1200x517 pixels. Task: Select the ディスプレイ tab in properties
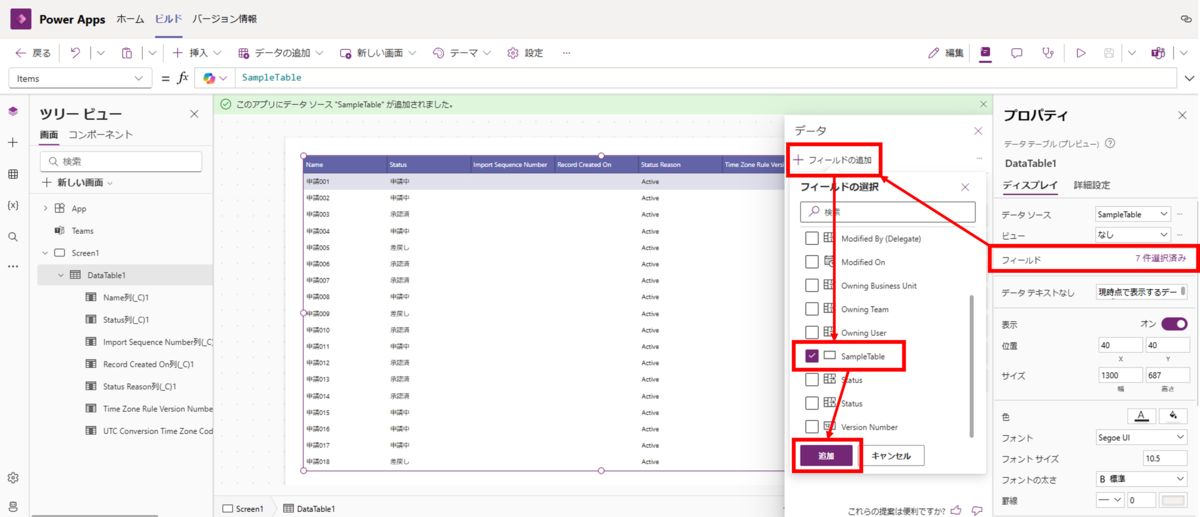pyautogui.click(x=1030, y=185)
